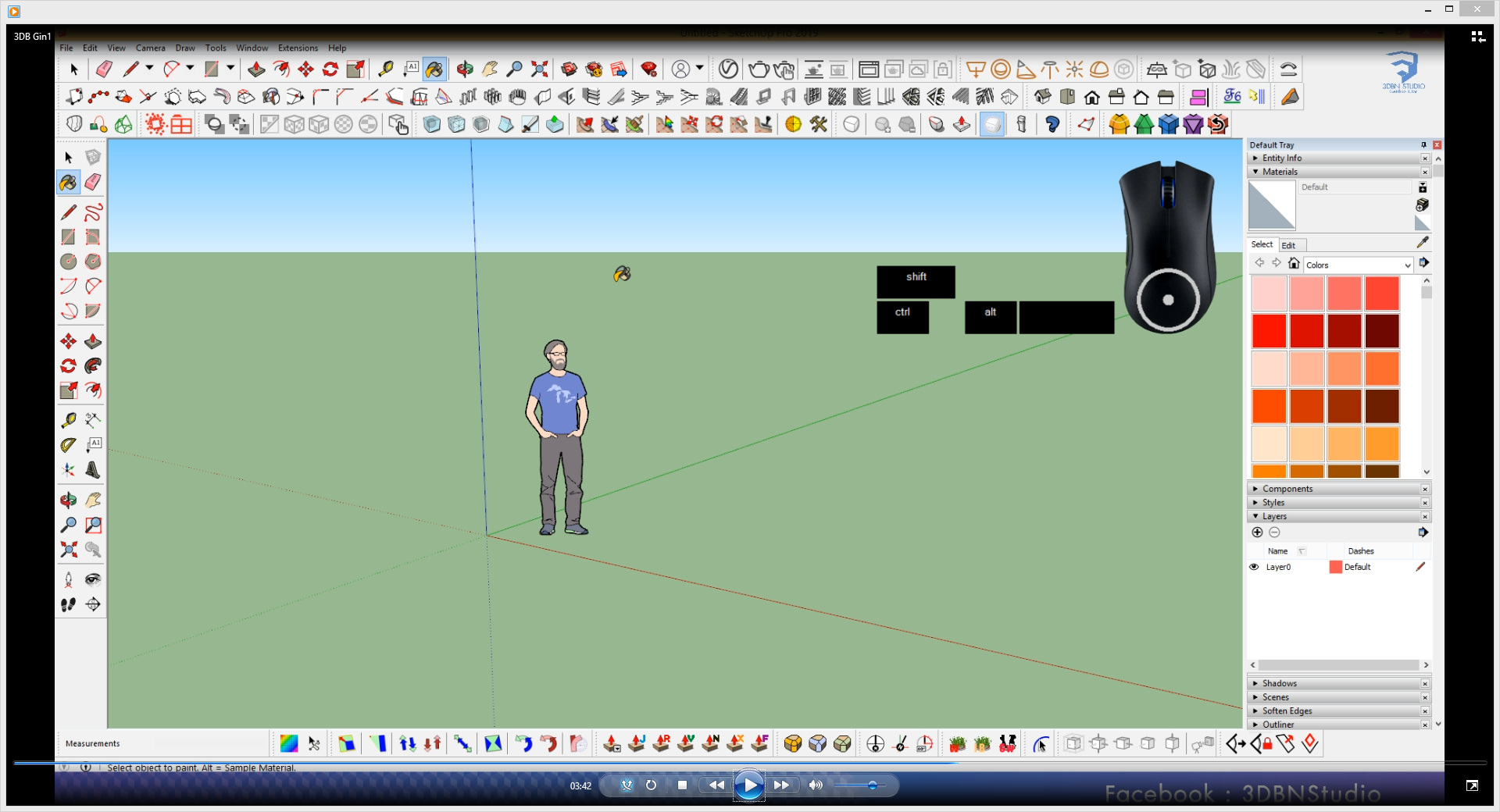This screenshot has width=1500, height=812.
Task: Open the Camera menu
Action: (x=150, y=48)
